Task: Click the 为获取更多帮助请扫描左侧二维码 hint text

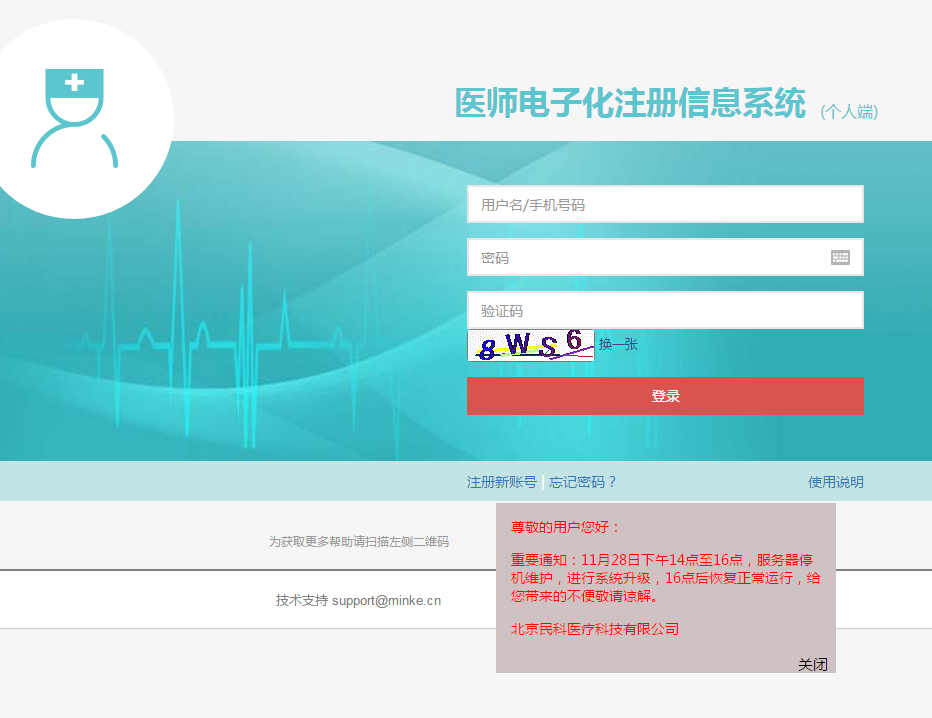Action: coord(358,541)
